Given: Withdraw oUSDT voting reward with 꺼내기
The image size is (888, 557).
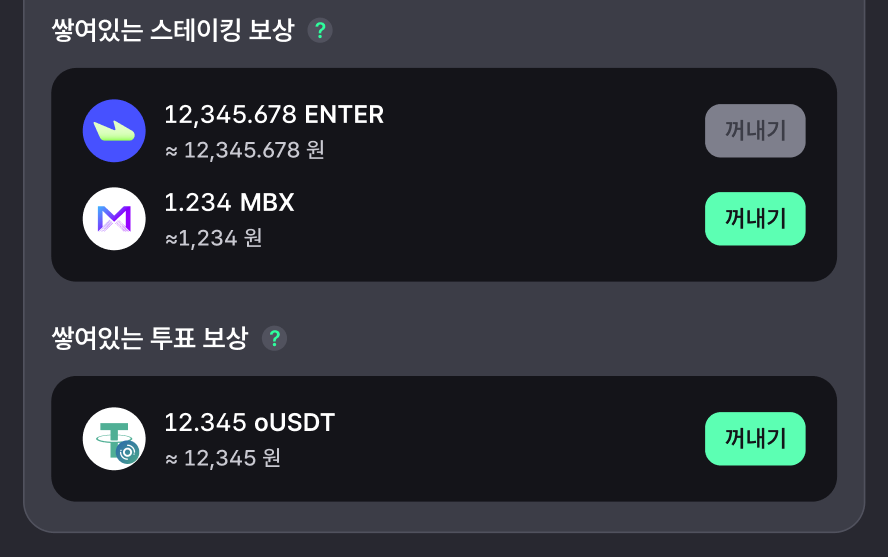Looking at the screenshot, I should point(755,439).
